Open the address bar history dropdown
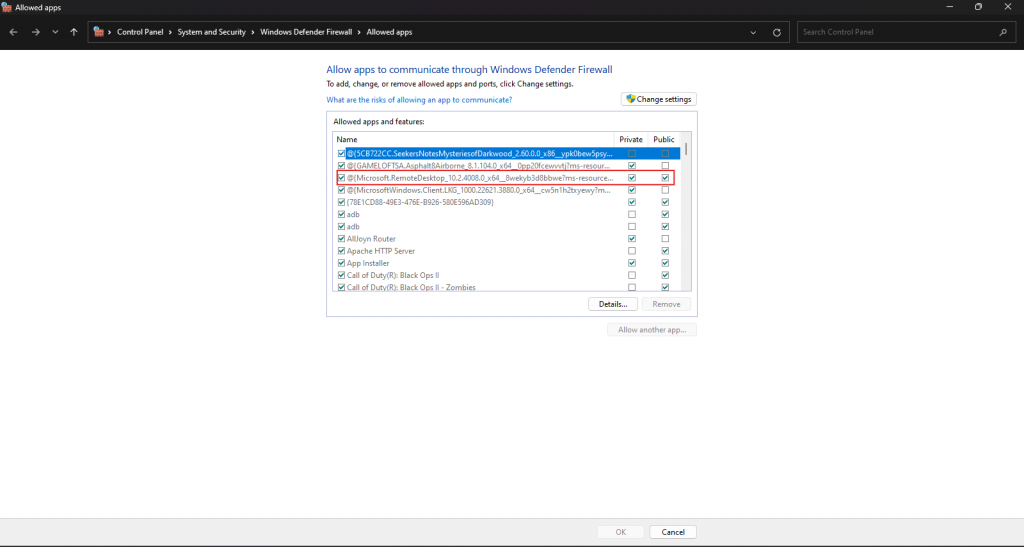 pos(753,32)
